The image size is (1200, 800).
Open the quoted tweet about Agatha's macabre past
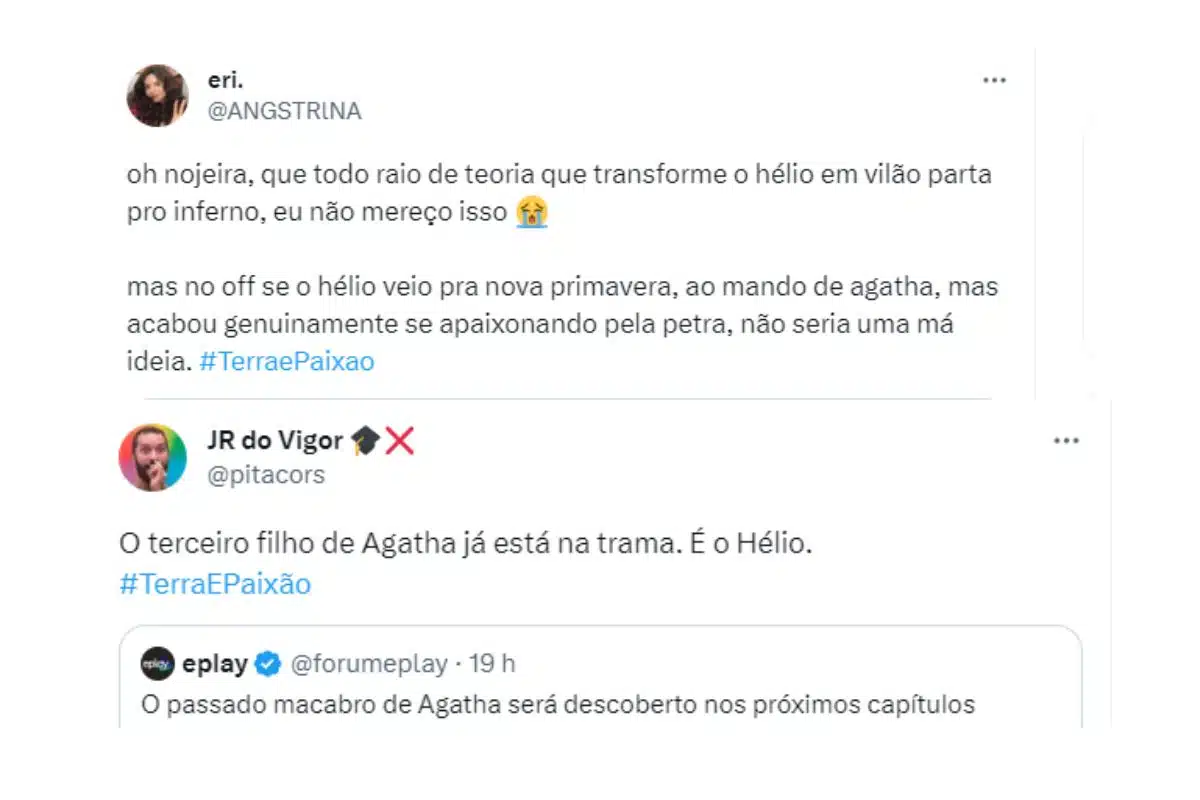(x=558, y=704)
